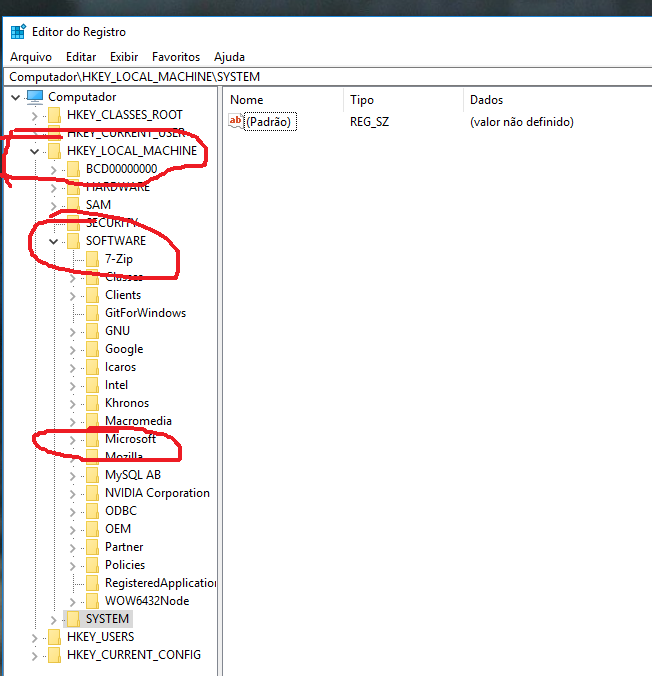
Task: Select the HKEY_LOCAL_MACHINE folder icon
Action: point(54,151)
